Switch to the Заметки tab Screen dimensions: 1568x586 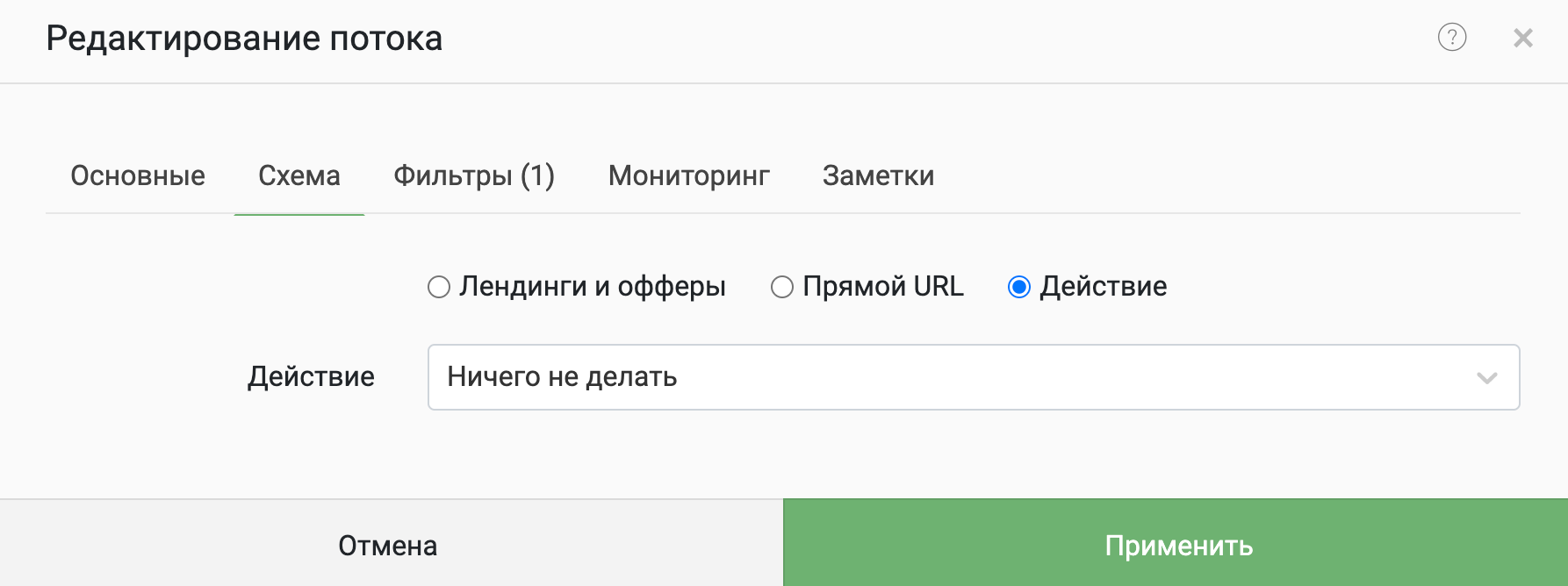(x=878, y=175)
